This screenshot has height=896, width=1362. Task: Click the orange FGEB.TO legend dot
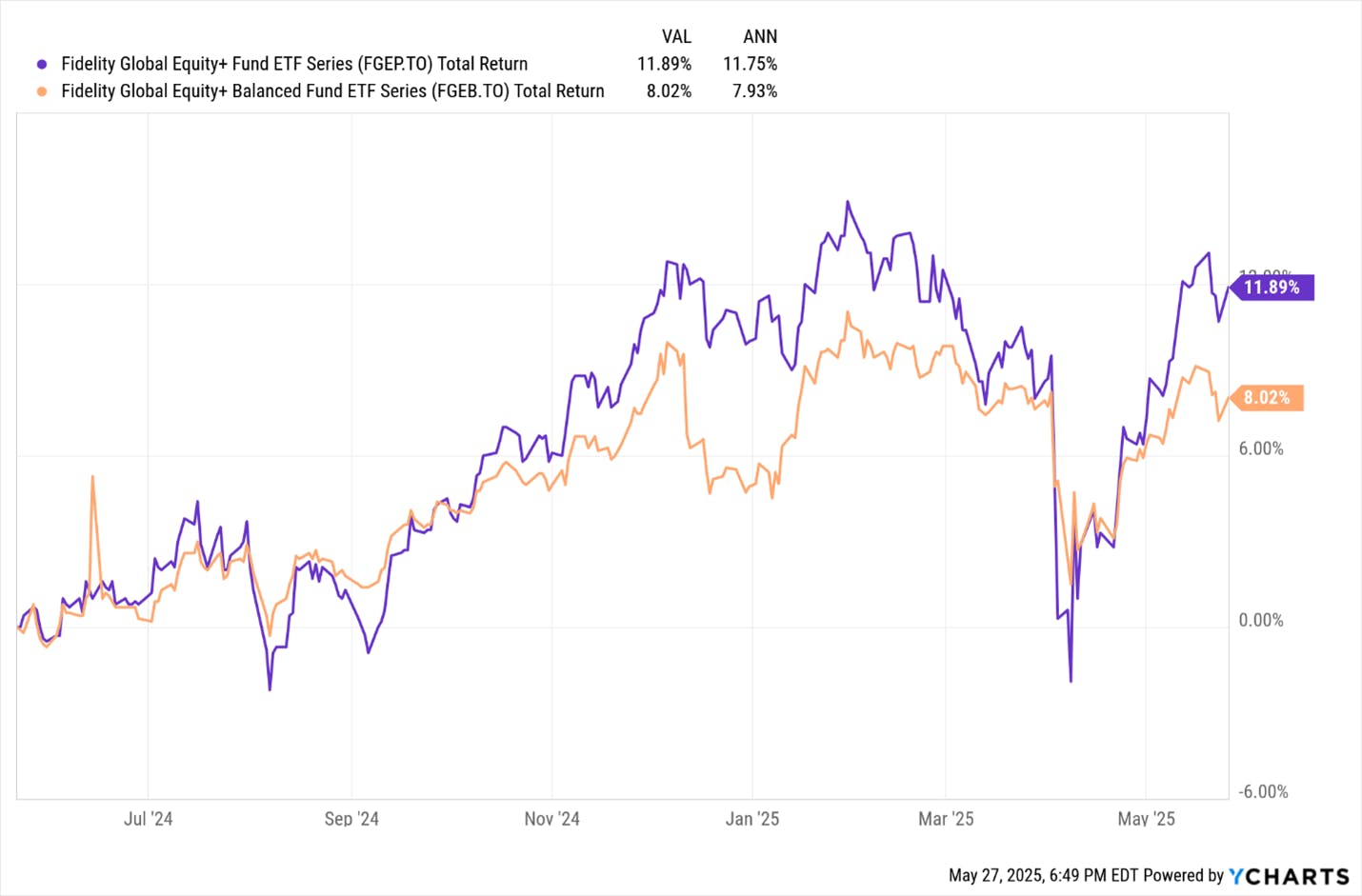[42, 91]
